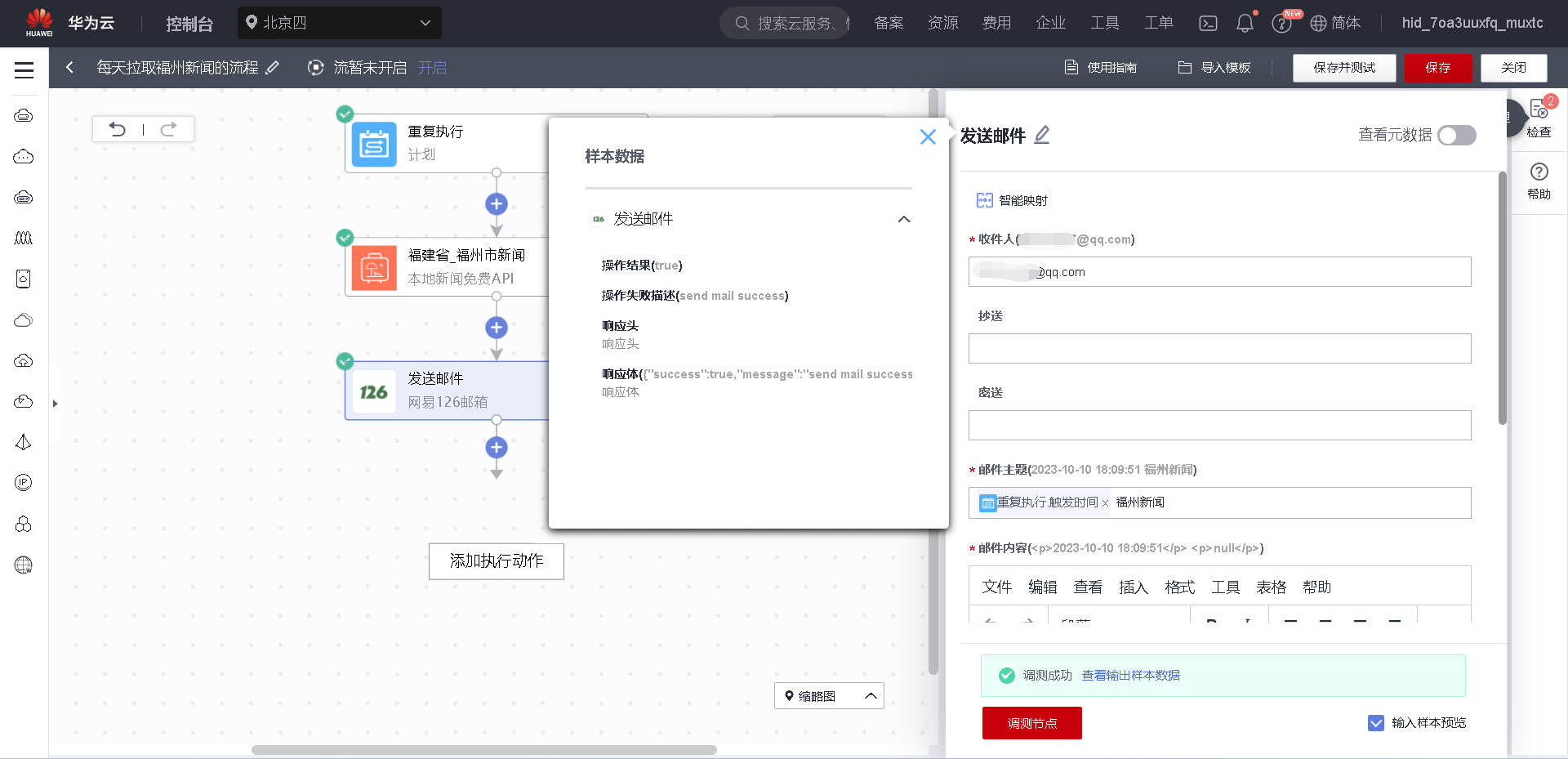This screenshot has width=1568, height=759.
Task: Open 备案 in top navigation
Action: click(x=889, y=23)
